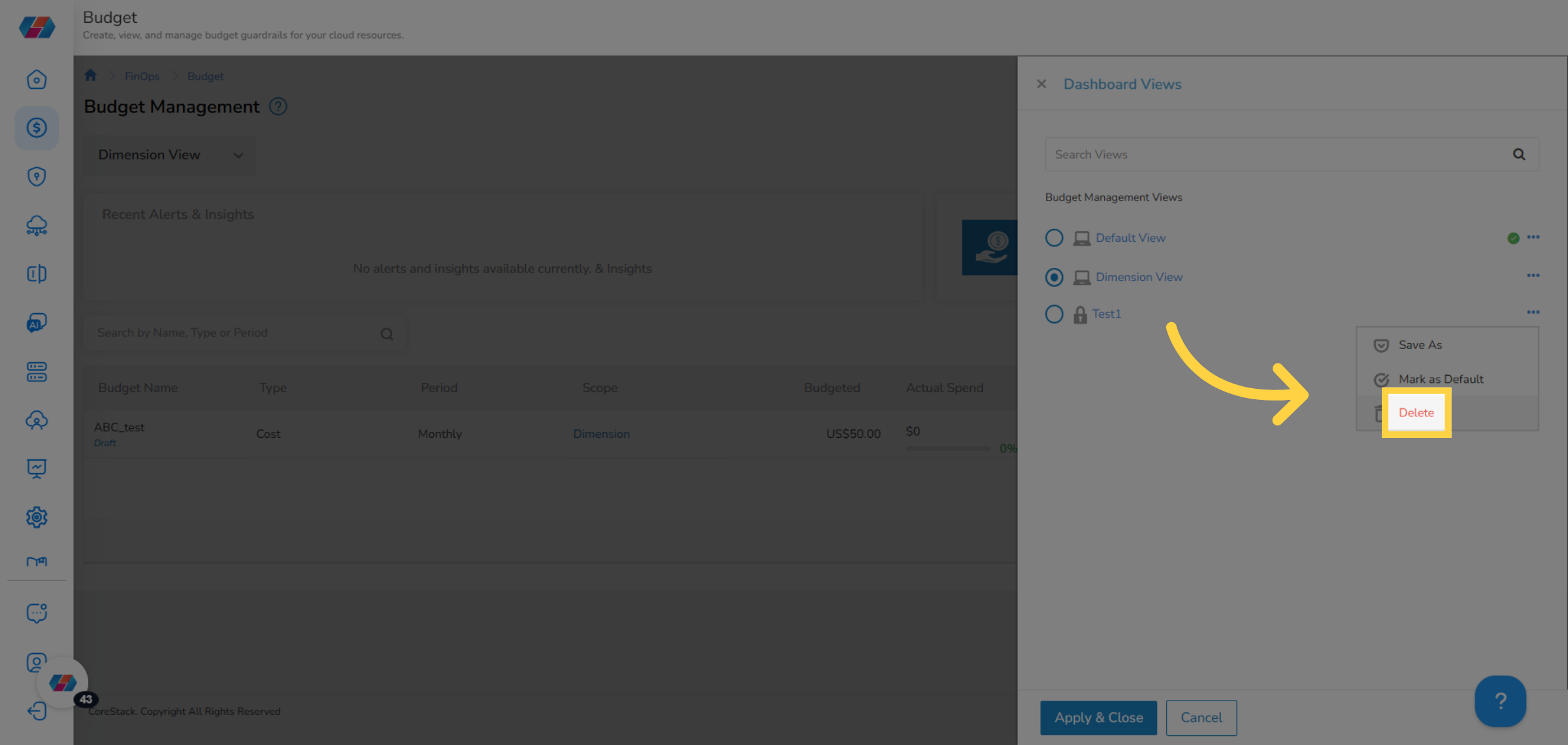Click the cloud network icon in the sidebar
Image resolution: width=1568 pixels, height=745 pixels.
pyautogui.click(x=37, y=225)
